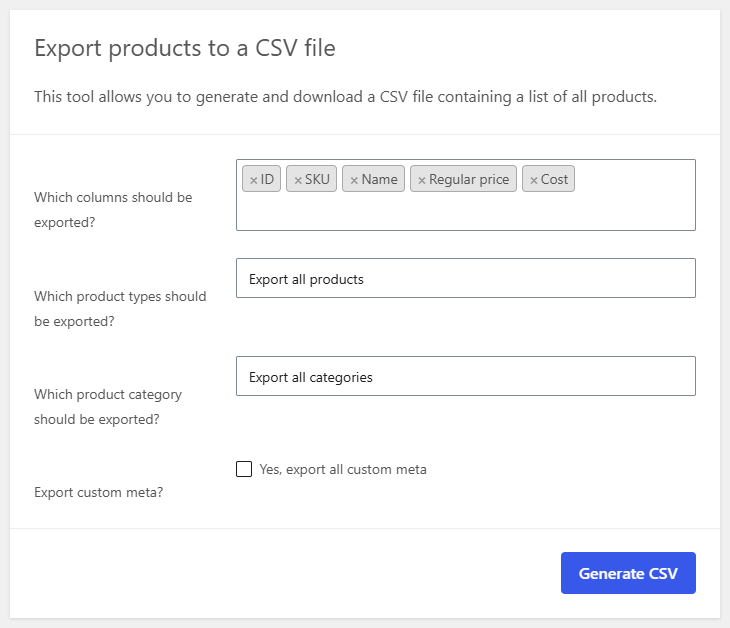Image resolution: width=730 pixels, height=628 pixels.
Task: Click 'Which product category should be exported?' label
Action: [108, 407]
